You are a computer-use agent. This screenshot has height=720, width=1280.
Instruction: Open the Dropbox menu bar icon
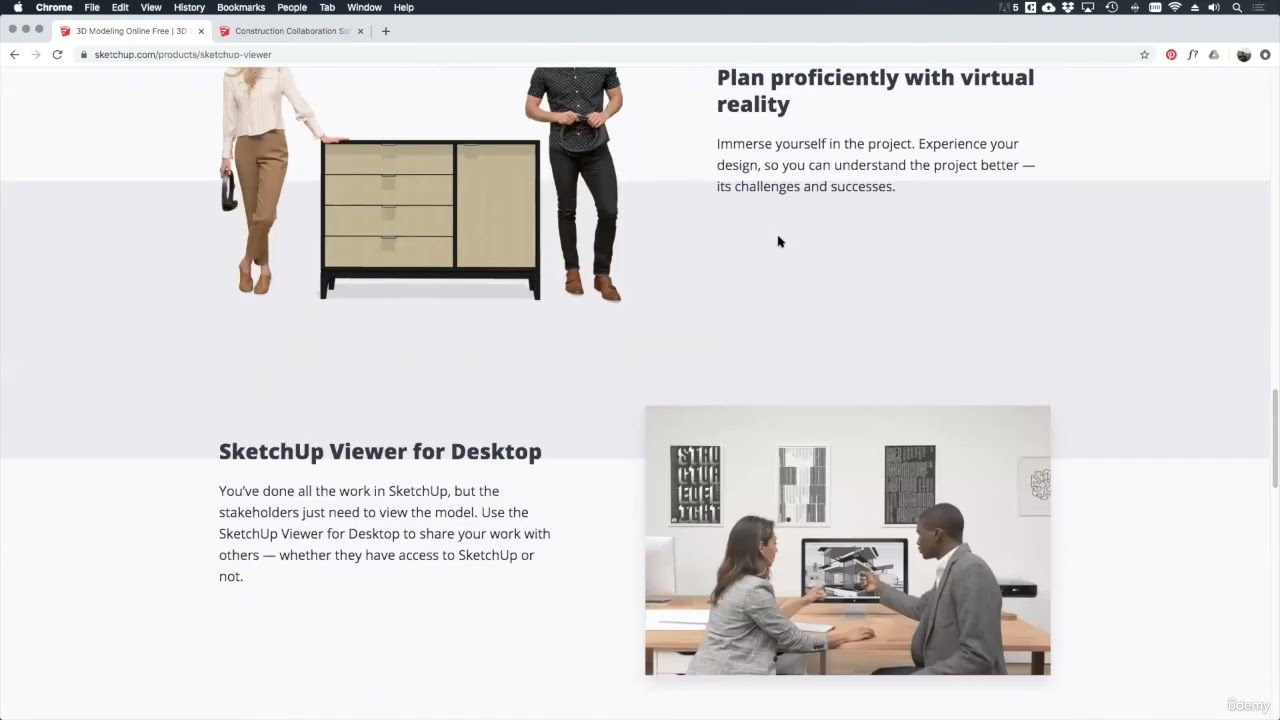[1068, 7]
